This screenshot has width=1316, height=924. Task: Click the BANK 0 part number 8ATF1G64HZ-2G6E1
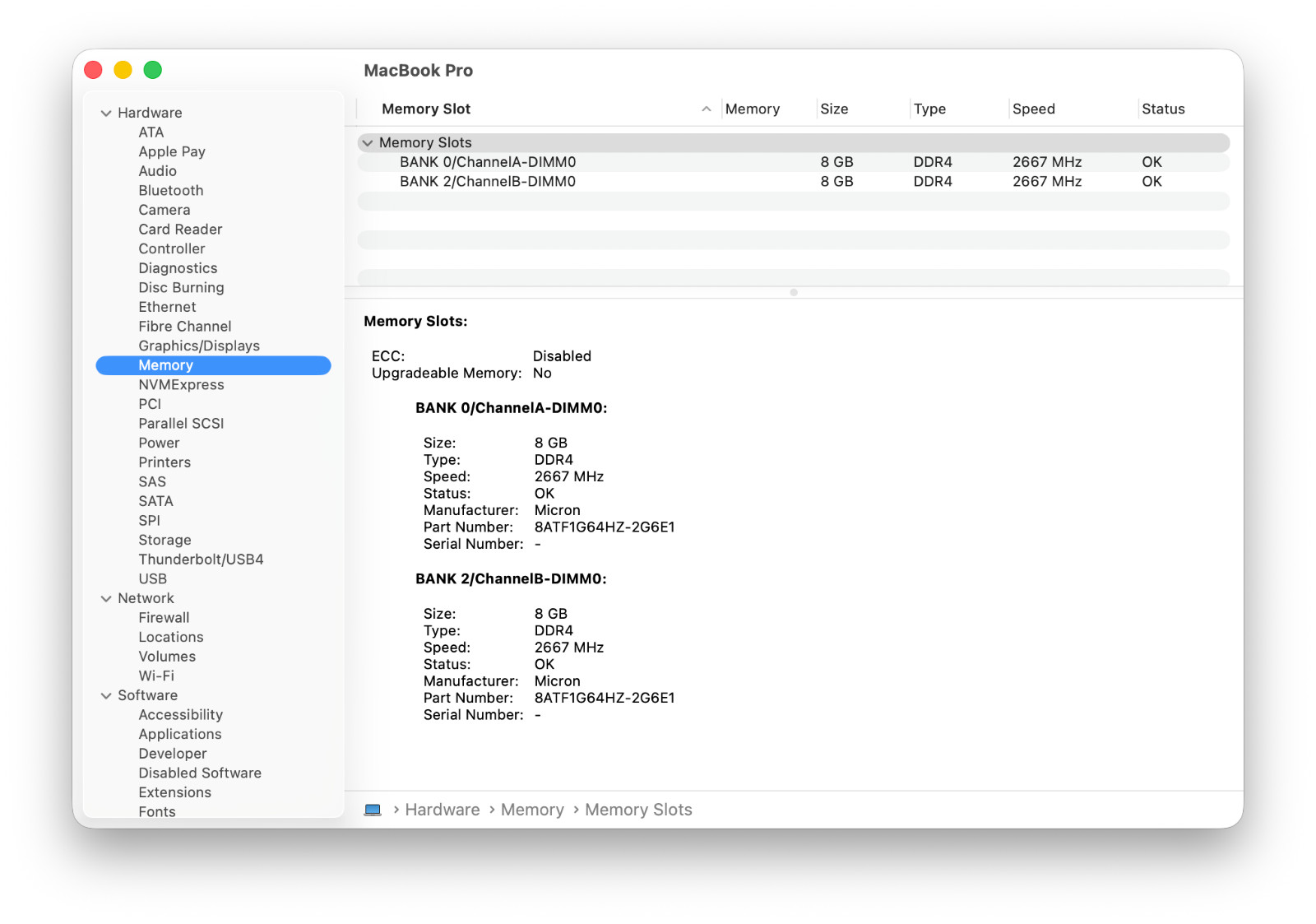click(x=605, y=527)
